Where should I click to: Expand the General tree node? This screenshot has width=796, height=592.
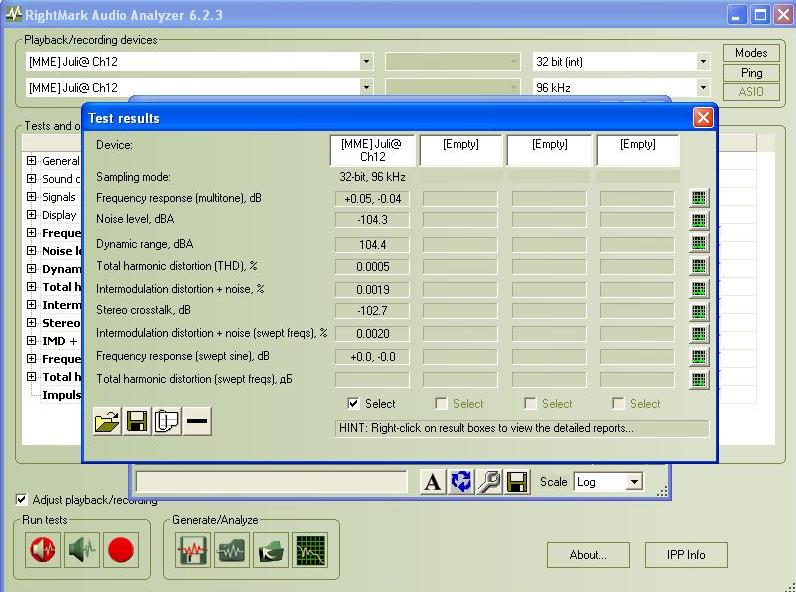pos(31,161)
